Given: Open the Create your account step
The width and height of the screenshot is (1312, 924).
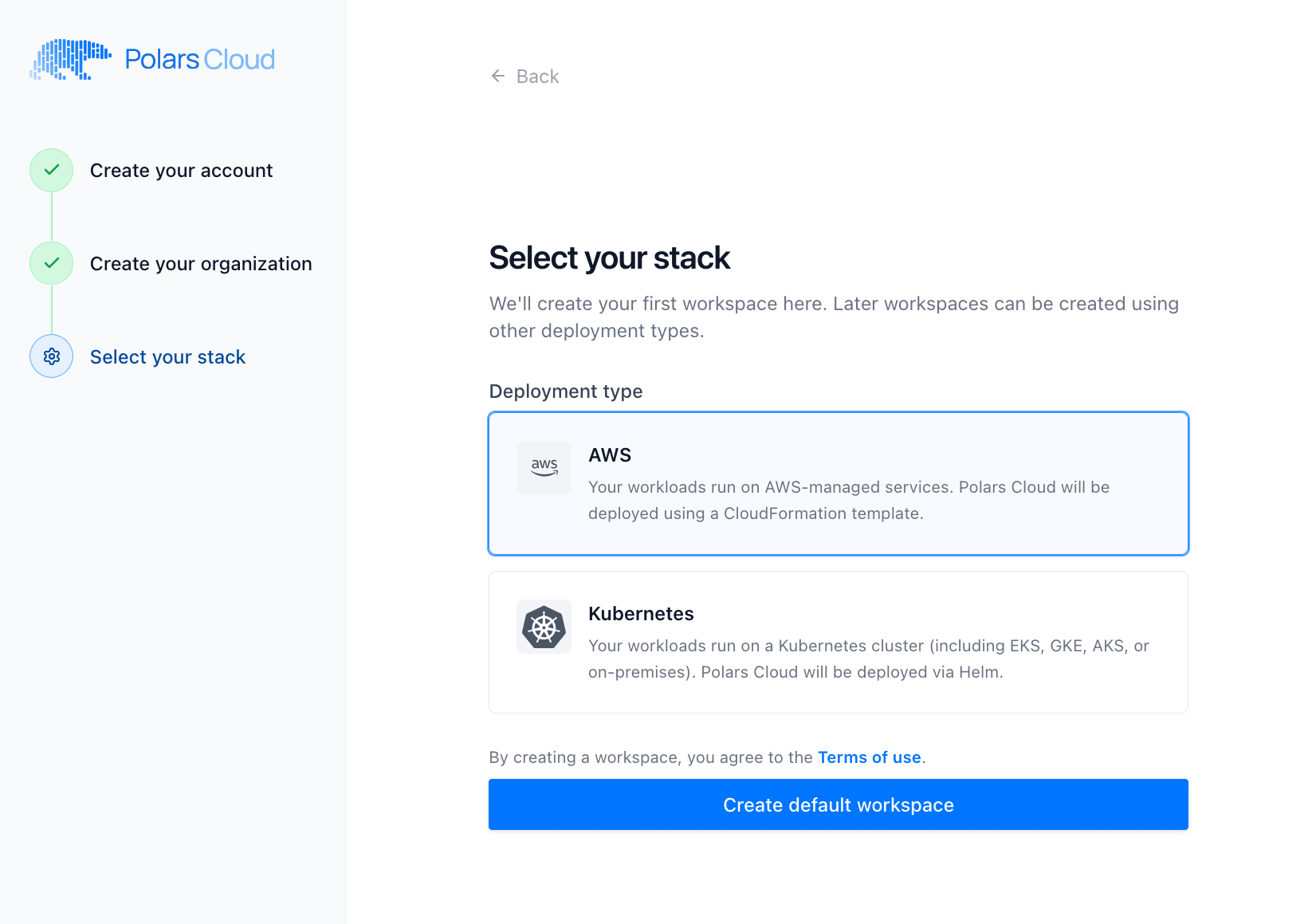Looking at the screenshot, I should (181, 171).
